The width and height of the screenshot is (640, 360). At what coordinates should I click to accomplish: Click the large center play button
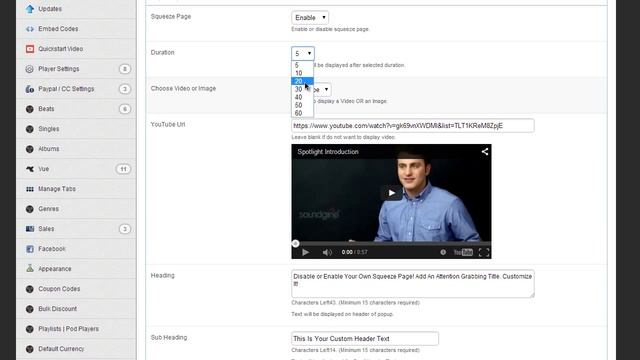[x=391, y=193]
